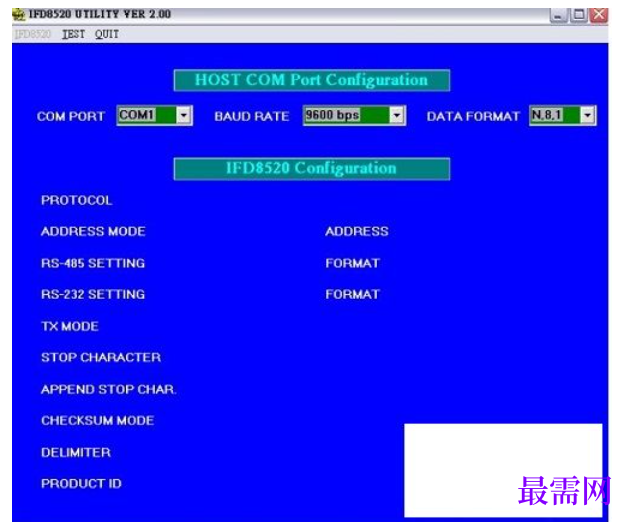Click FORMAT label beside RS-485 SETTING

click(x=353, y=263)
